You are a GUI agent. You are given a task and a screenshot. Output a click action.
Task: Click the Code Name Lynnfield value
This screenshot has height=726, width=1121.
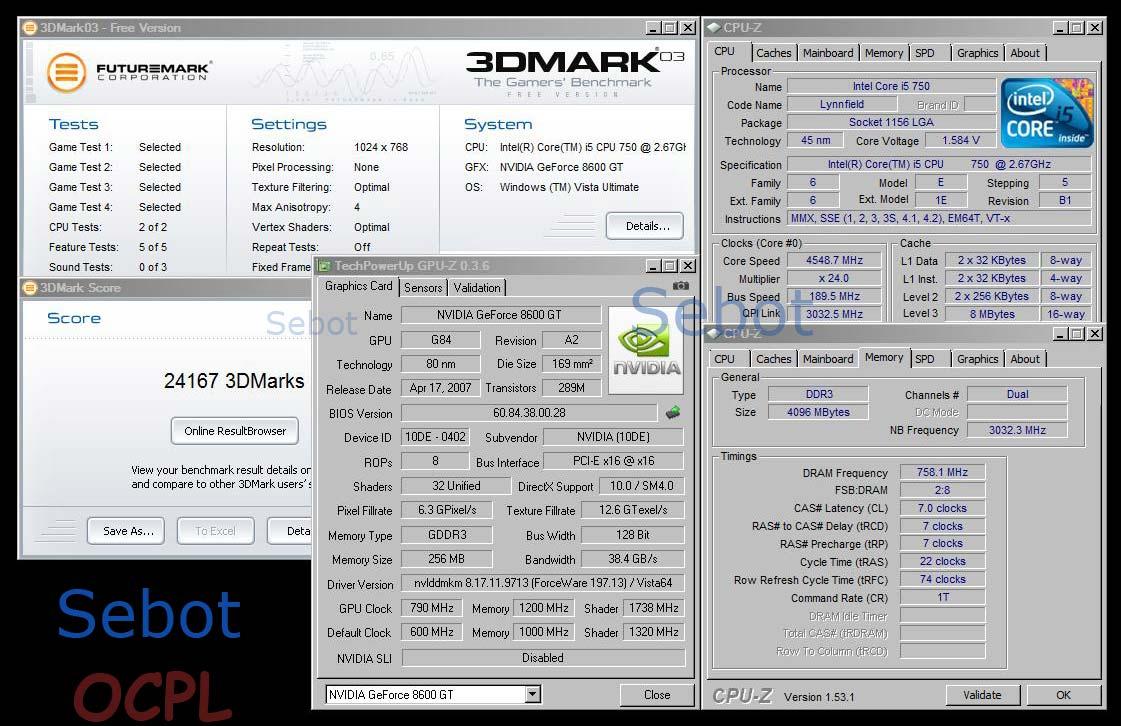[841, 104]
